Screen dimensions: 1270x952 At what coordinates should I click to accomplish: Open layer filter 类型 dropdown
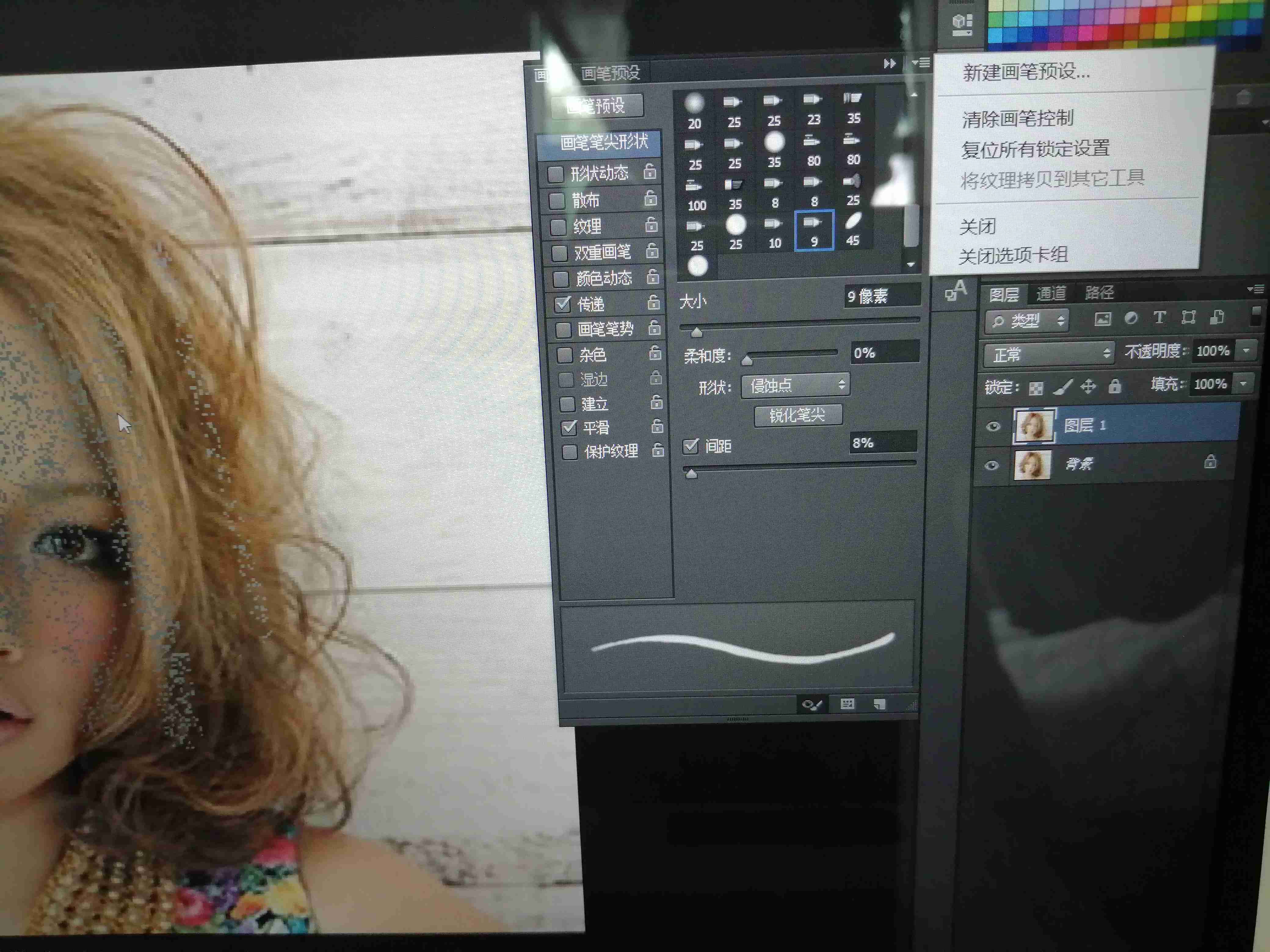pyautogui.click(x=1027, y=321)
